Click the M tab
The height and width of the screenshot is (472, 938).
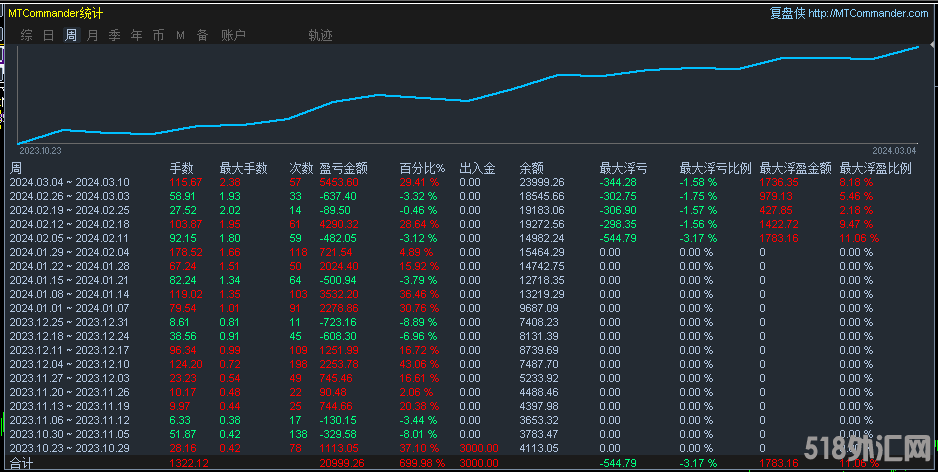tap(181, 35)
